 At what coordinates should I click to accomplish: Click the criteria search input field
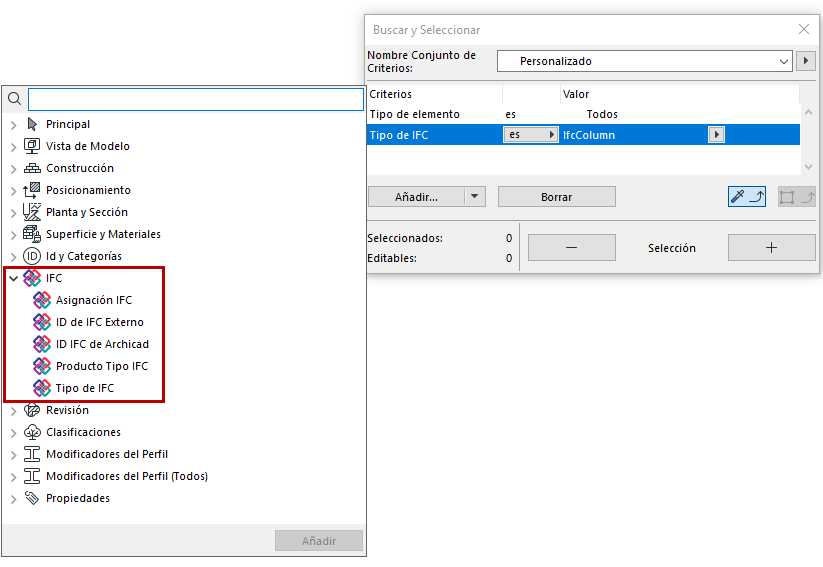(196, 99)
